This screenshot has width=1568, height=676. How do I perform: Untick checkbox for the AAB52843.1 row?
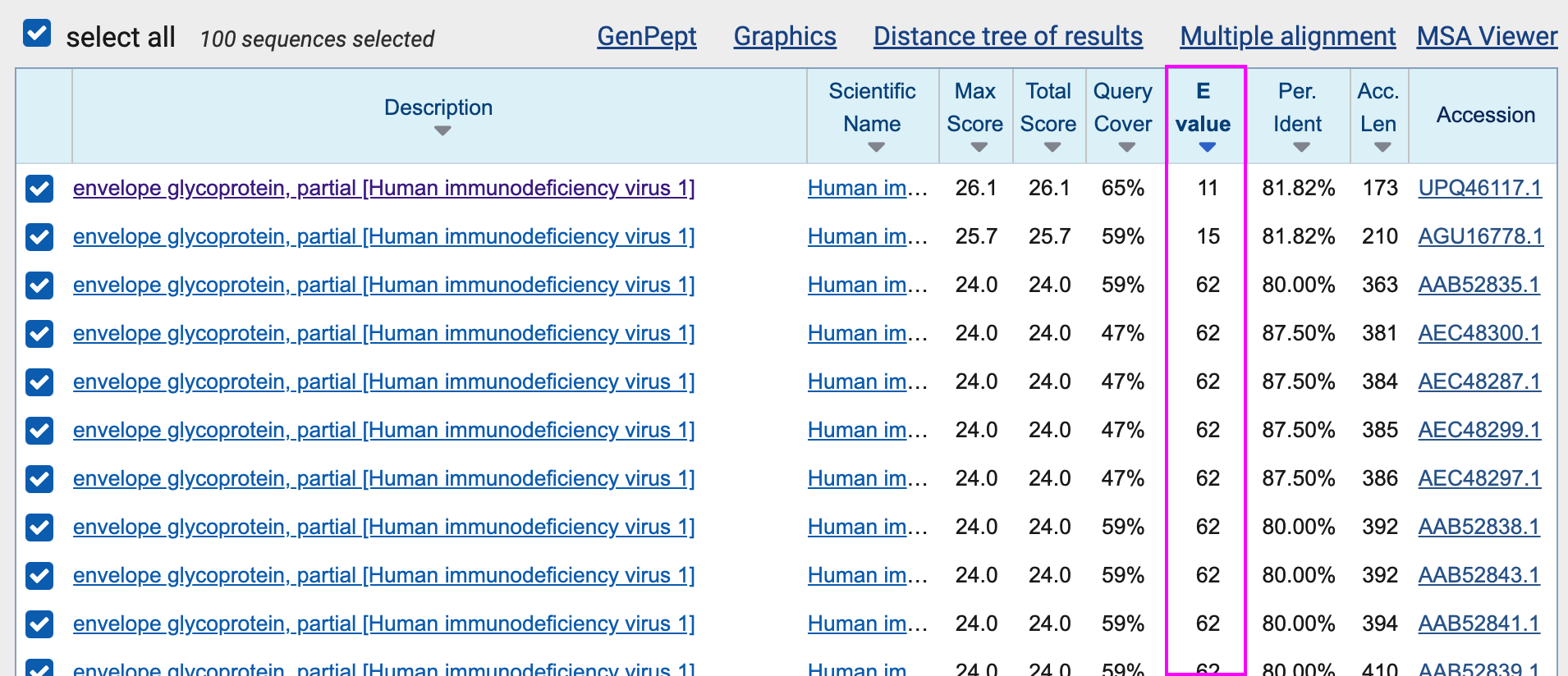pos(39,576)
